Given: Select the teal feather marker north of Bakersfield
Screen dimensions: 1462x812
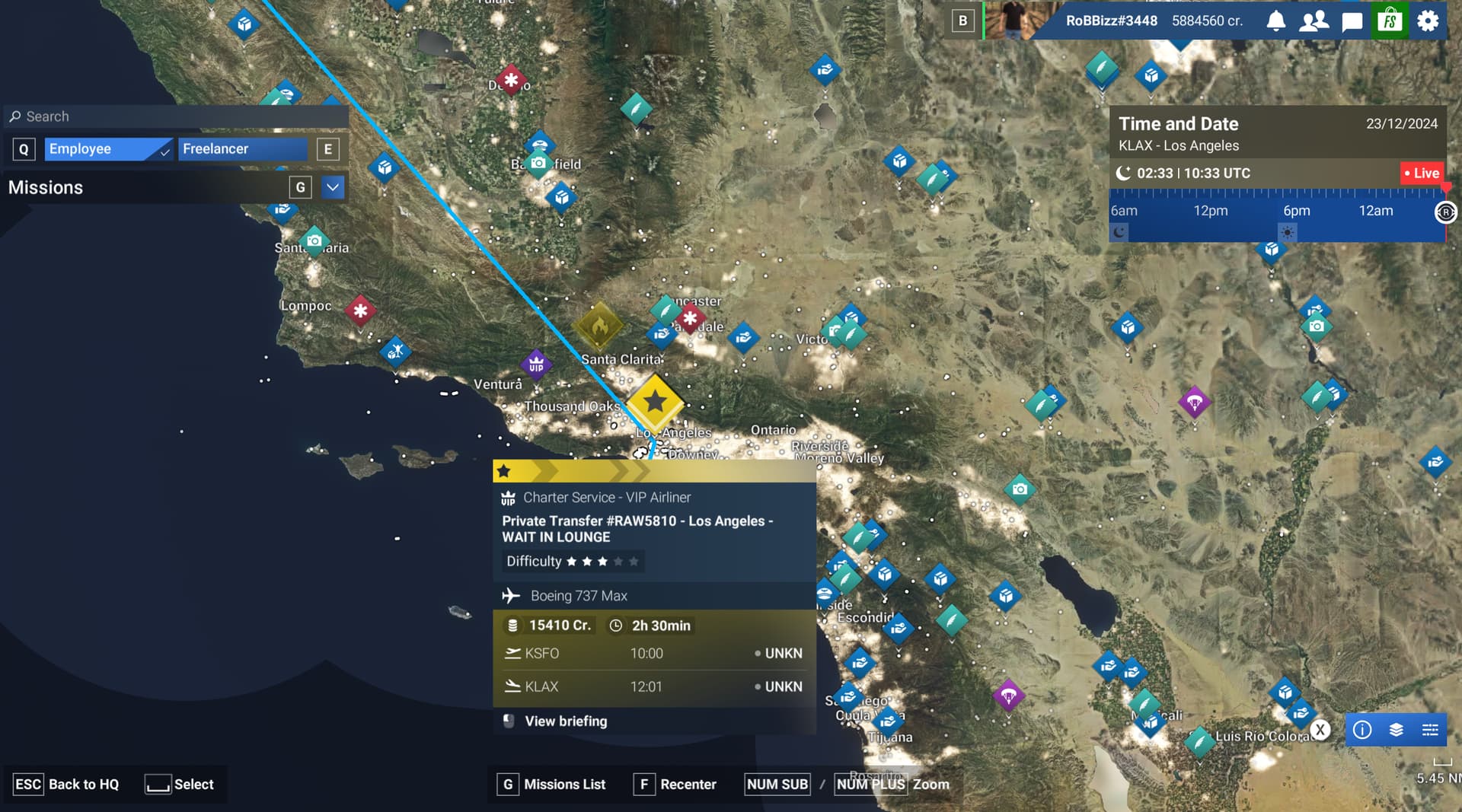Looking at the screenshot, I should tap(636, 109).
